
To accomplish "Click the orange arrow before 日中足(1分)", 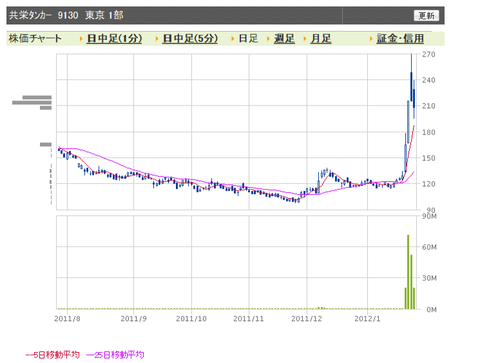I will (81, 39).
